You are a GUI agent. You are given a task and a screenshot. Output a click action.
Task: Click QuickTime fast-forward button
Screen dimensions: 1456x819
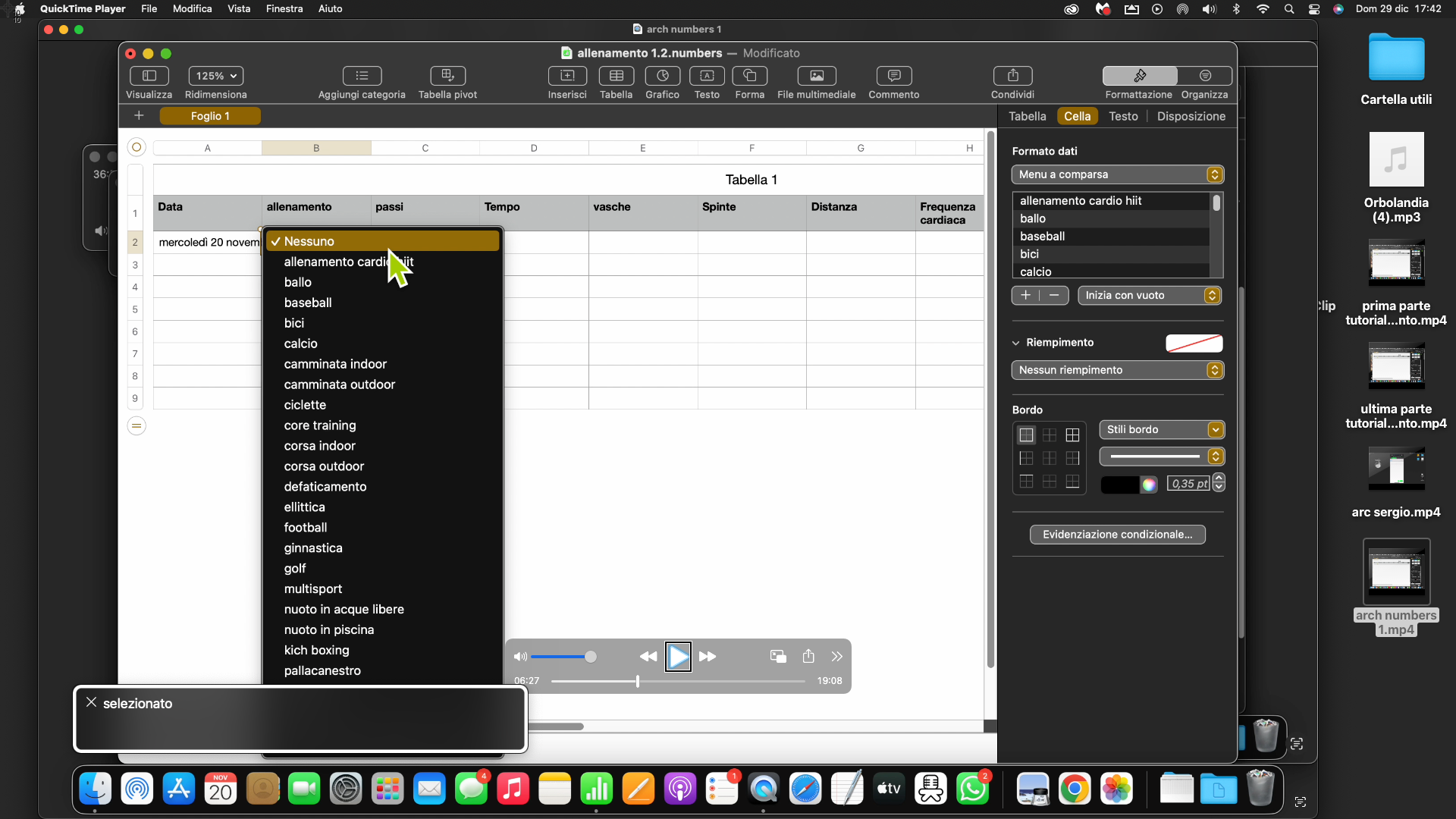708,657
